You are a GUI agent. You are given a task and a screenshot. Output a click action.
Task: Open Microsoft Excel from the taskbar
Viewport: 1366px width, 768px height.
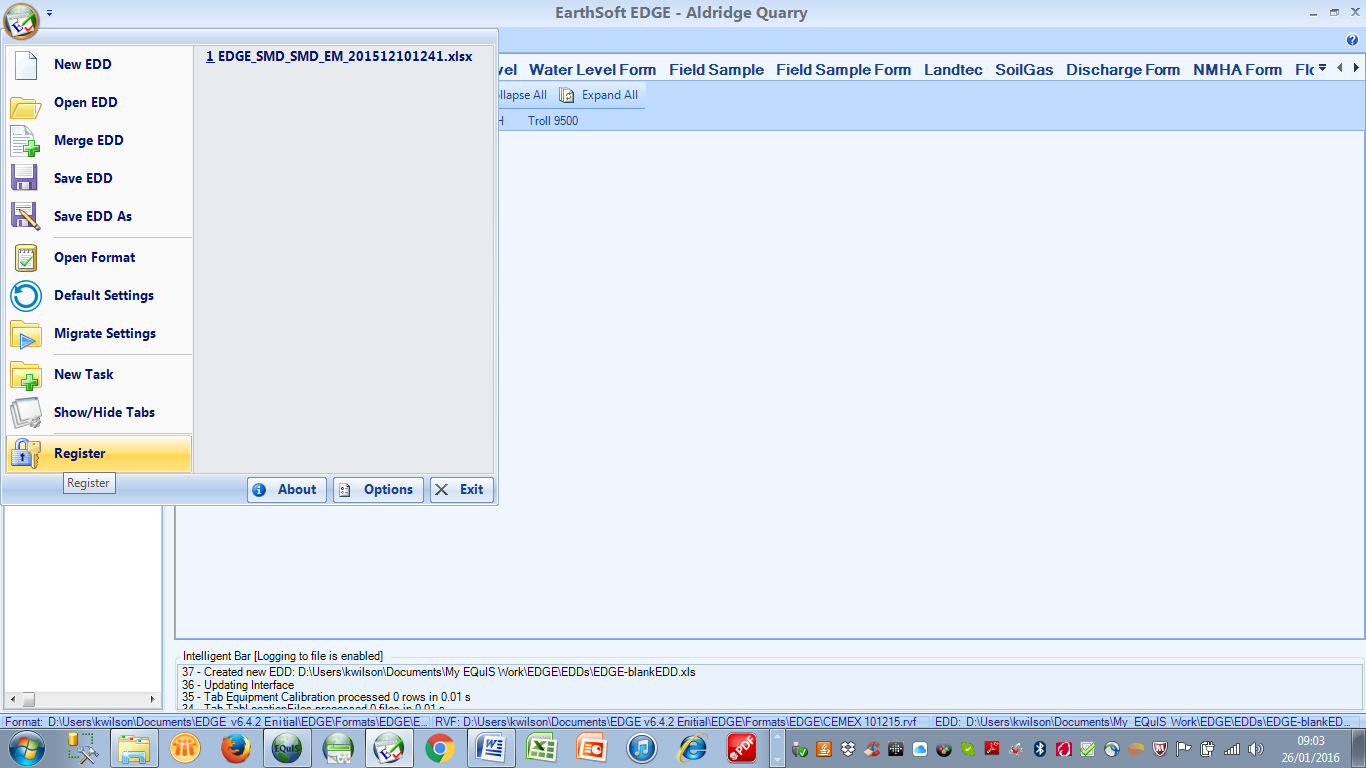pos(542,748)
